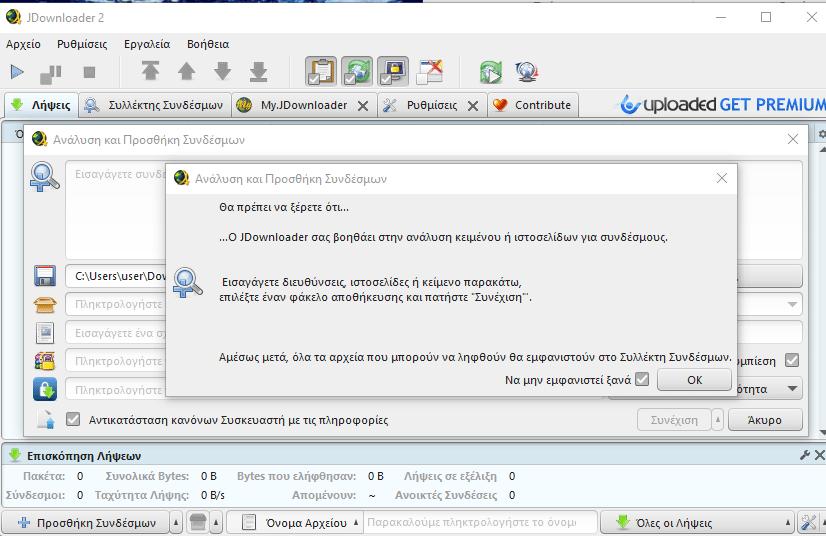826x536 pixels.
Task: Move selected item to bottom arrow
Action: coord(258,72)
